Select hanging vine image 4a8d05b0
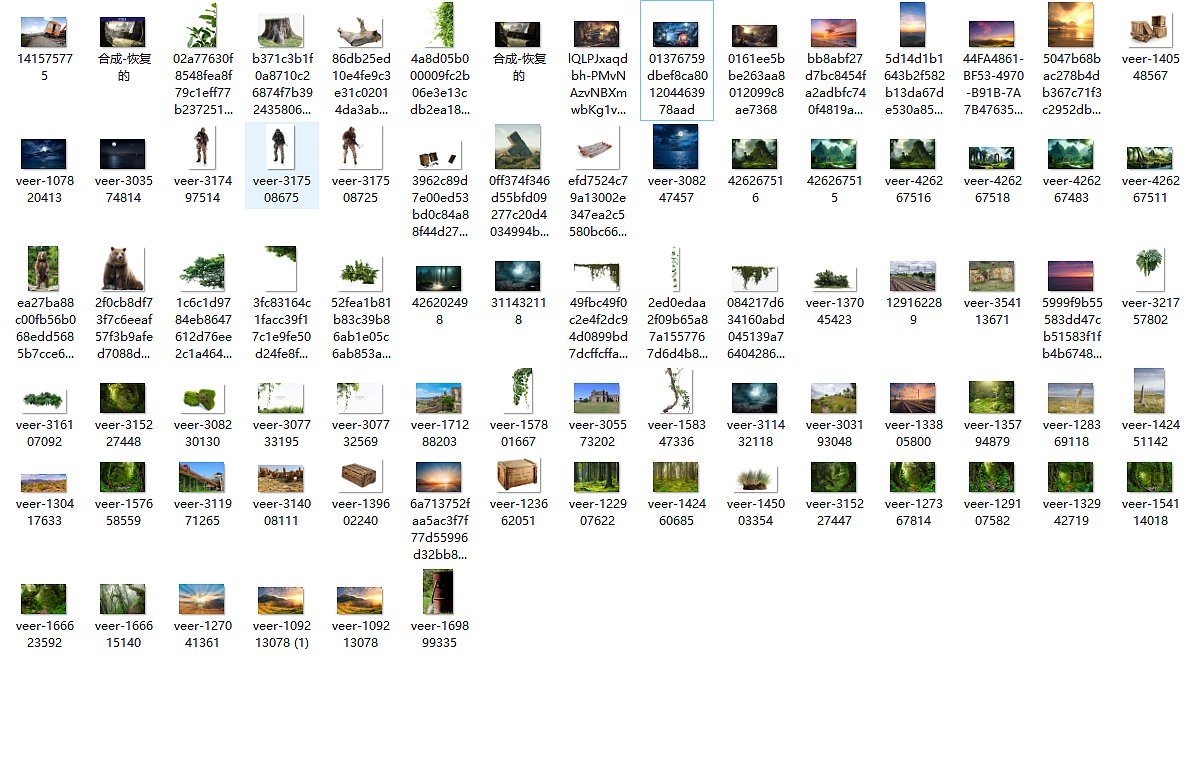1192x760 pixels. coord(439,25)
